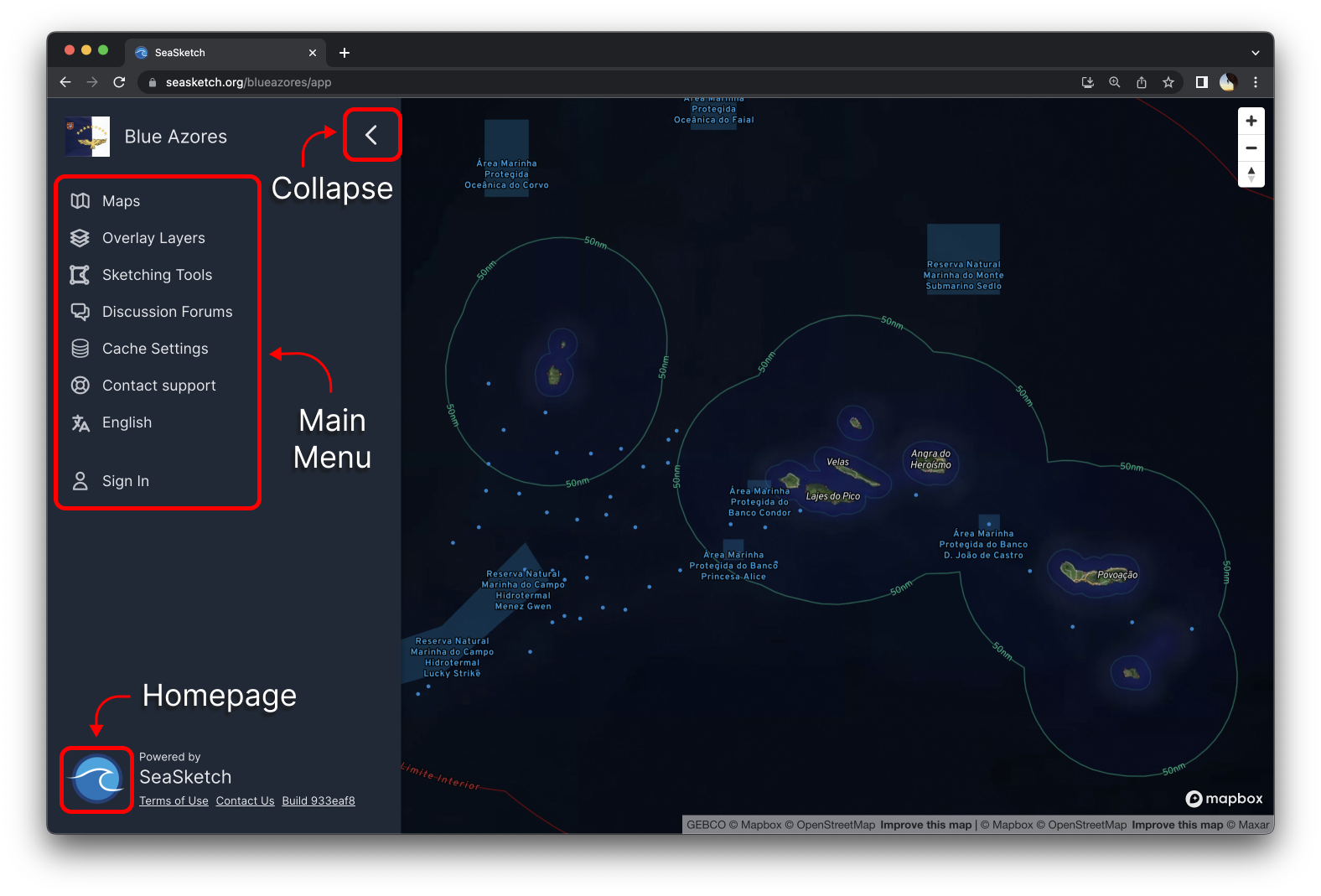The height and width of the screenshot is (896, 1321).
Task: Open Cache Settings
Action: pyautogui.click(x=155, y=349)
